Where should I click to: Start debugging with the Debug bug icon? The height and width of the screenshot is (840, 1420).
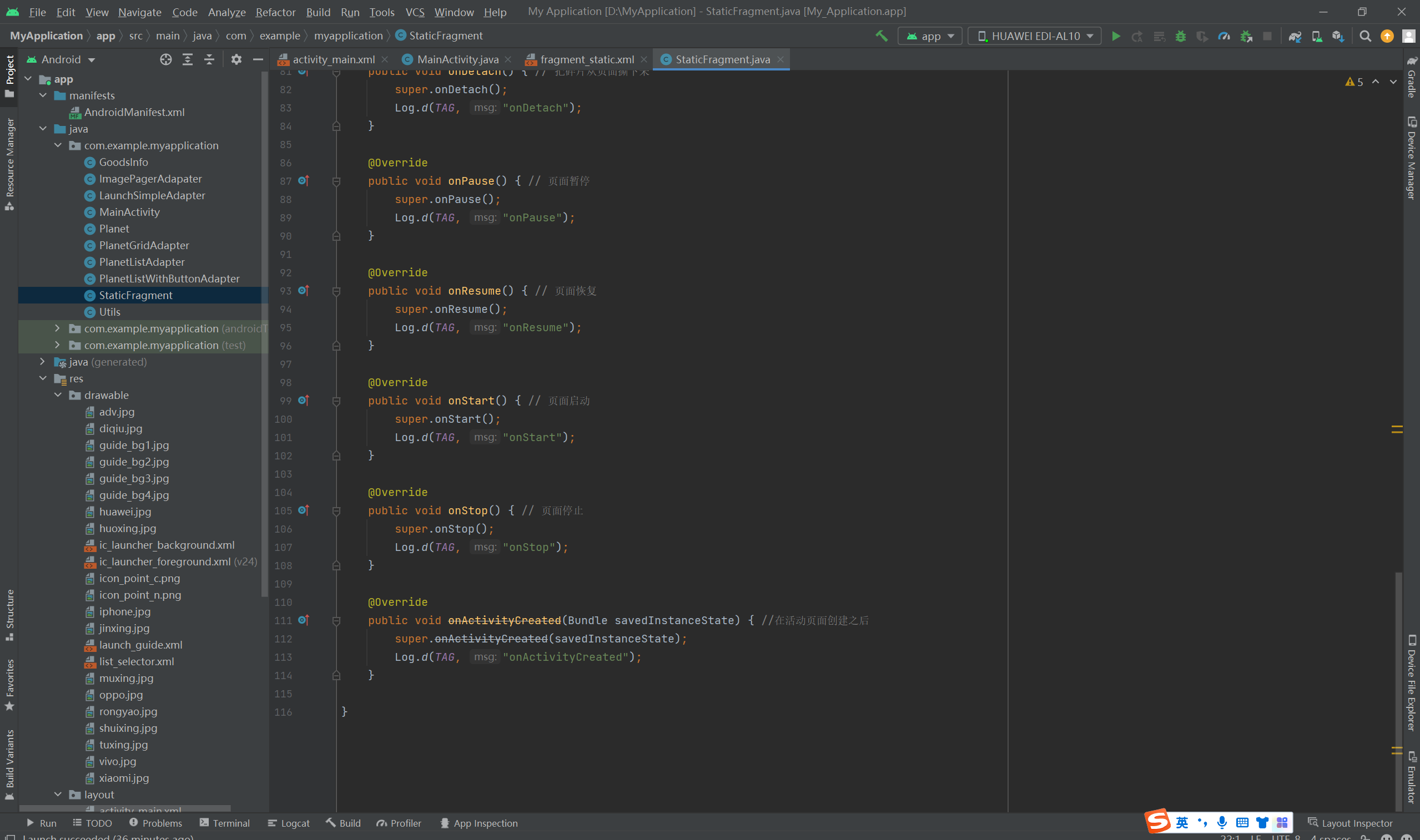1181,36
